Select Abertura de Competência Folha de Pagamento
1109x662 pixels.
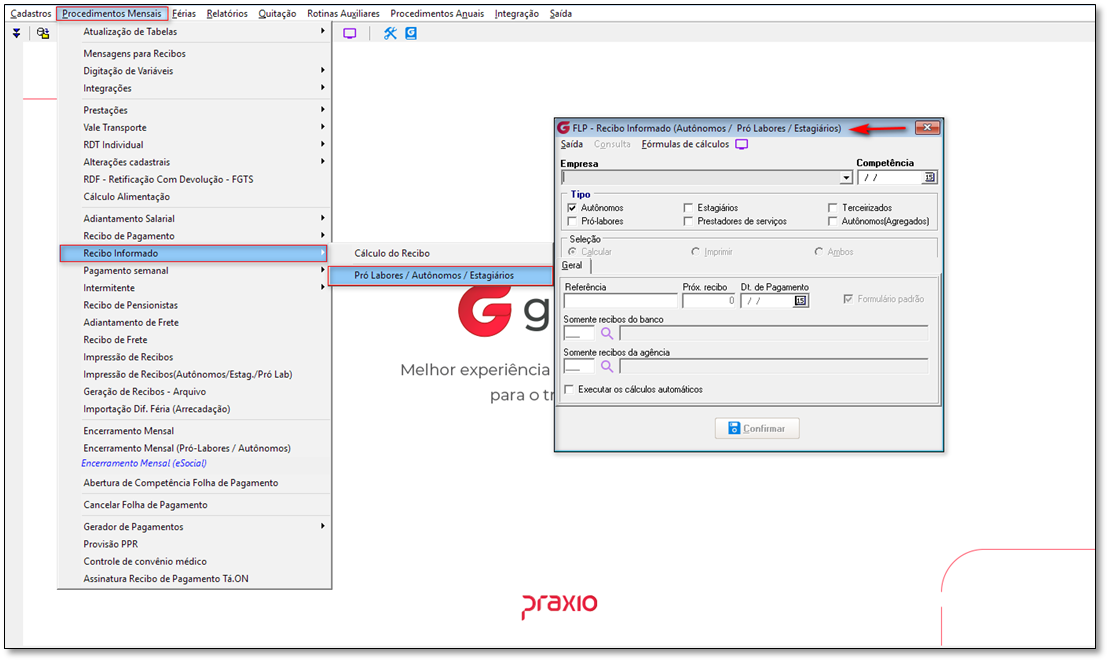pos(180,483)
